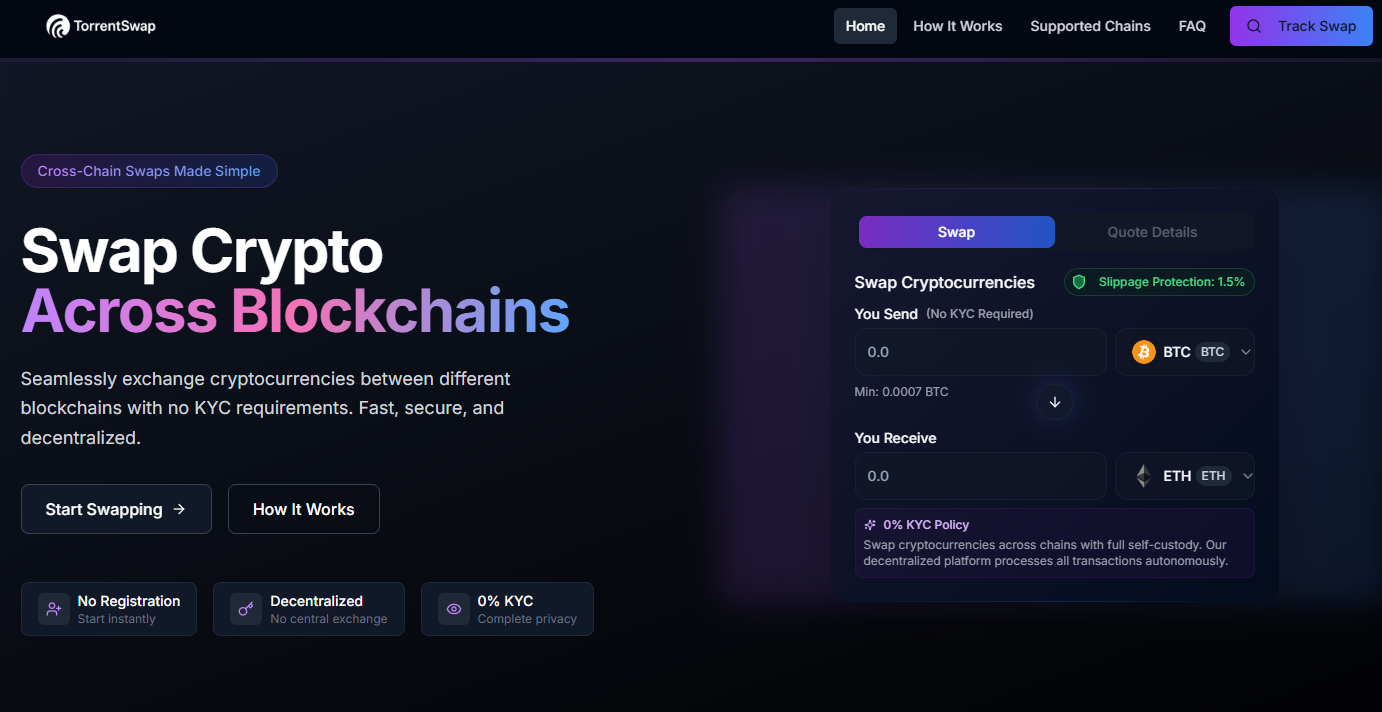Viewport: 1382px width, 712px height.
Task: Click the shield icon on Slippage Protection badge
Action: pyautogui.click(x=1079, y=281)
